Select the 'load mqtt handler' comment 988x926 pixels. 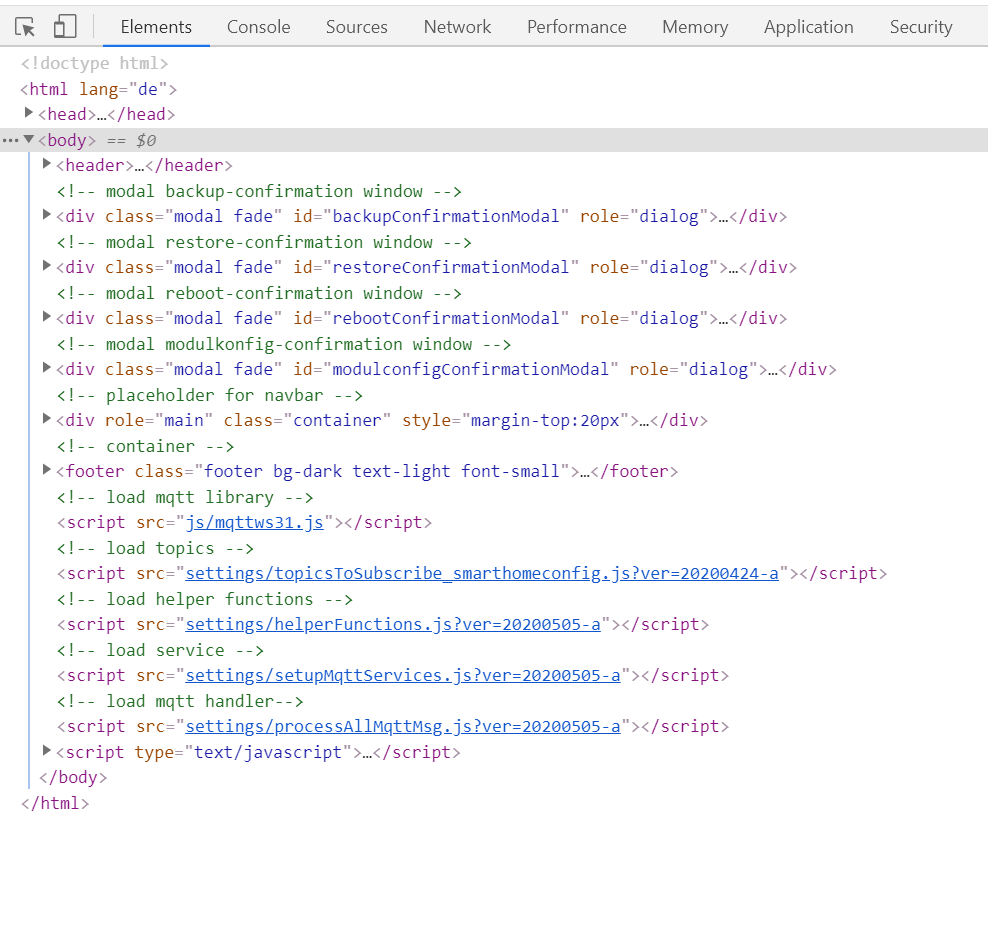180,702
